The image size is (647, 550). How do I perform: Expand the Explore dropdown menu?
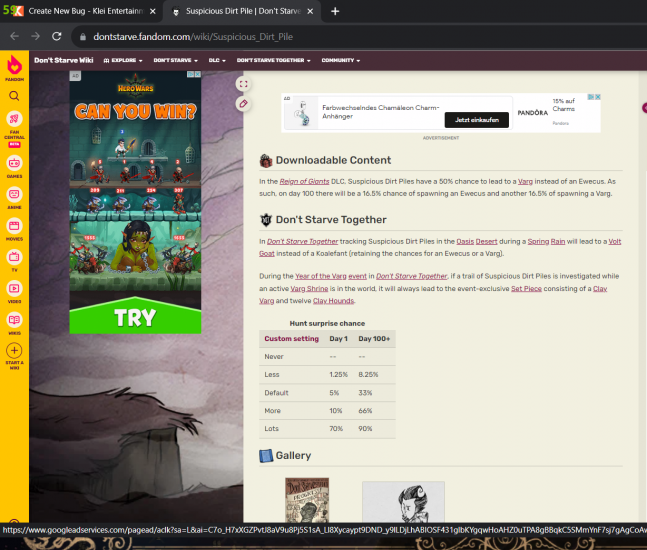pyautogui.click(x=123, y=60)
